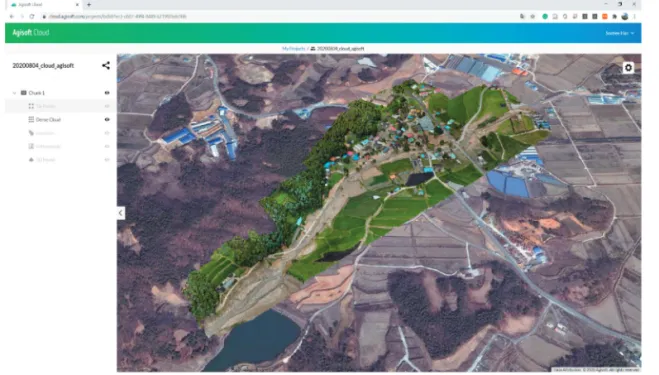Toggle visibility of the tag-icon layer
Viewport: 659px width, 375px height.
pos(107,133)
